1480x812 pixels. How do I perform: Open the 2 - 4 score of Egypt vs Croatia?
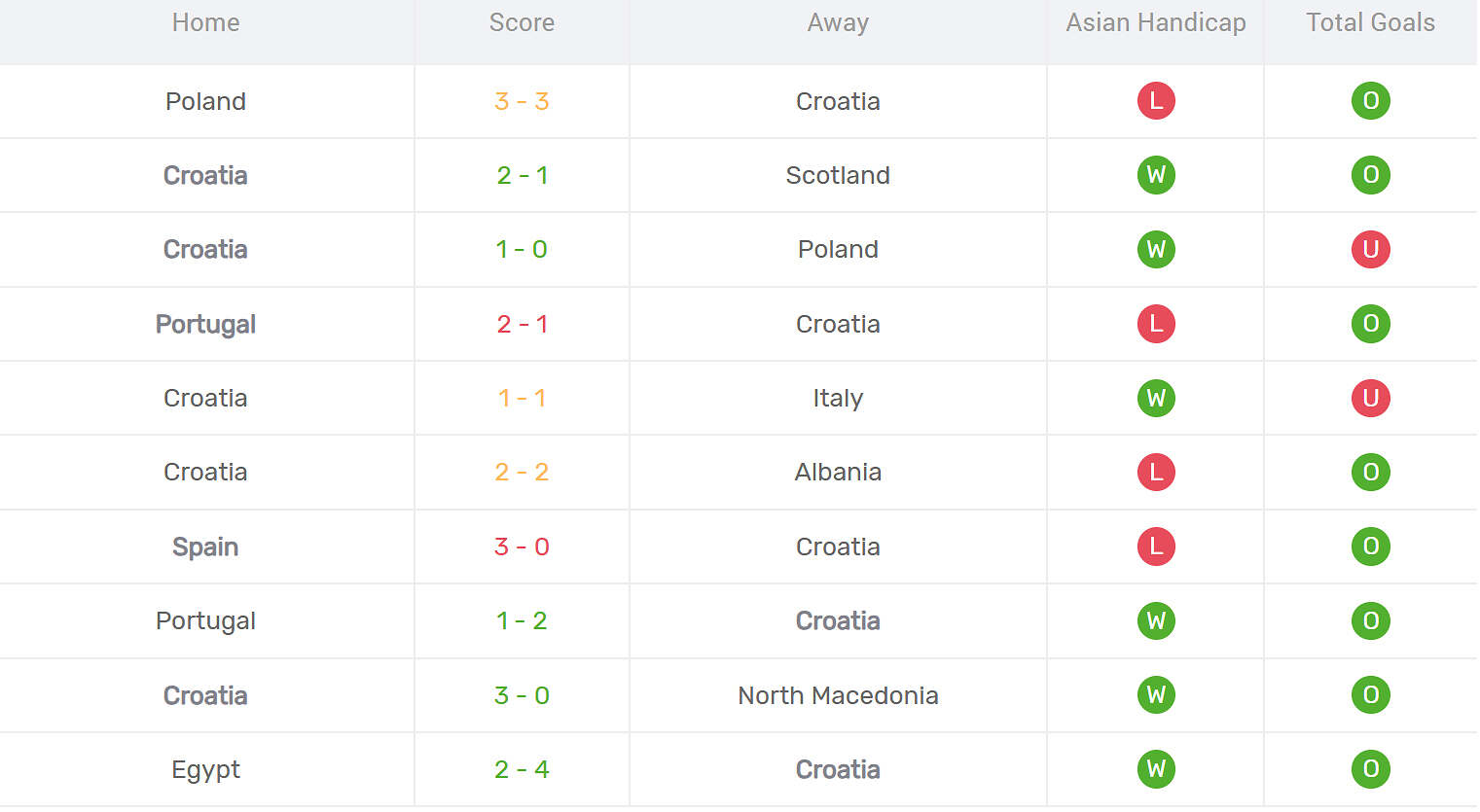point(522,769)
